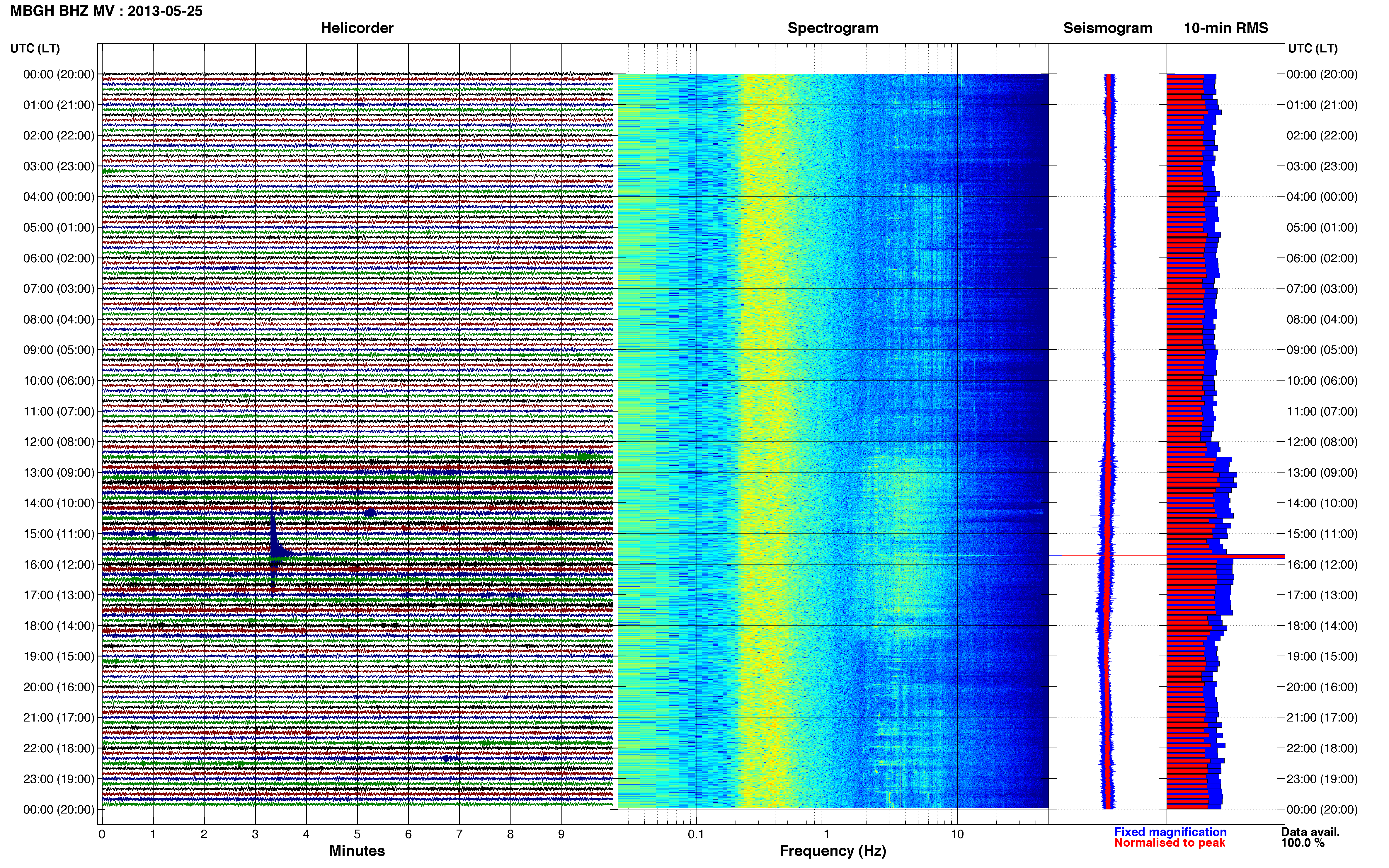Click the left time label '23:00 (19:00)'

59,779
